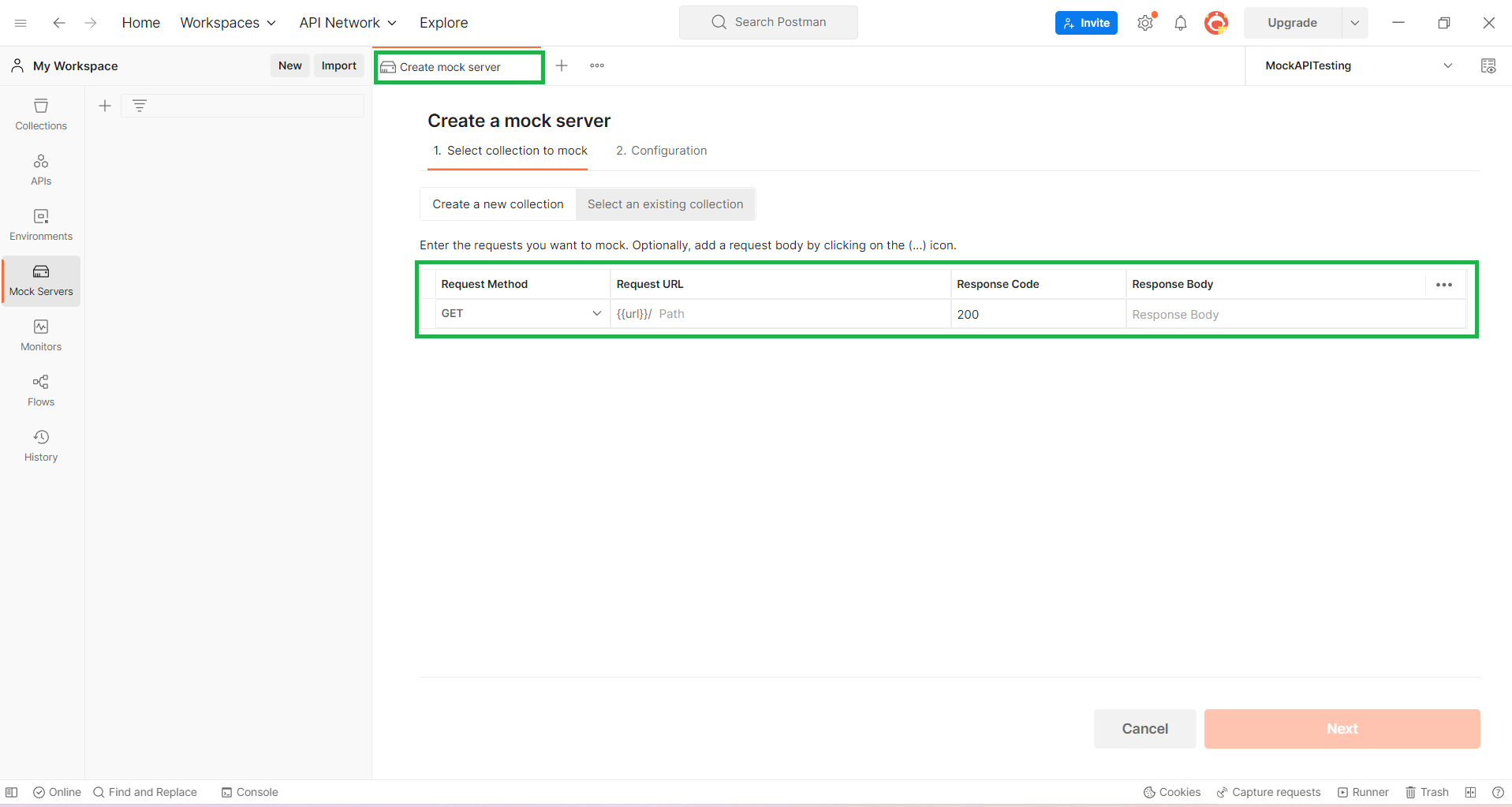Open Cookies from status bar
The height and width of the screenshot is (807, 1512).
click(1172, 792)
